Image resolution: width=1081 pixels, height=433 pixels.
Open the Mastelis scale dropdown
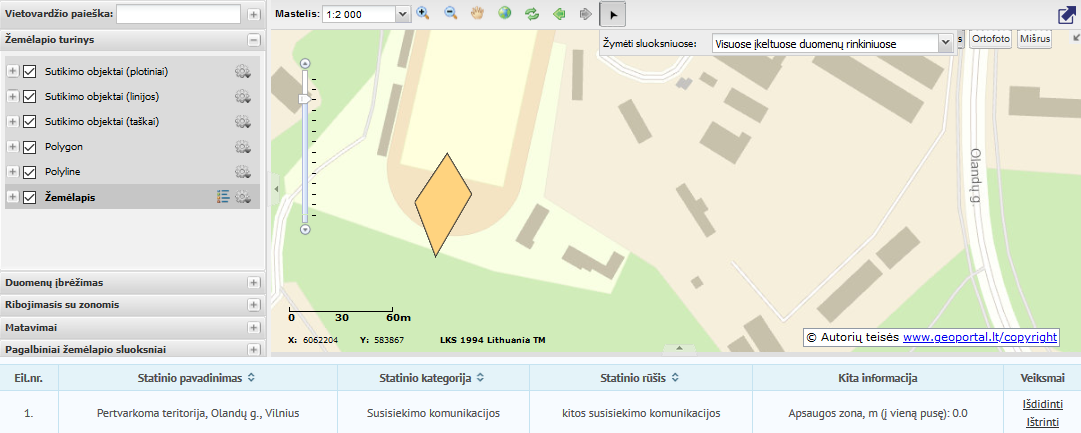pos(402,15)
